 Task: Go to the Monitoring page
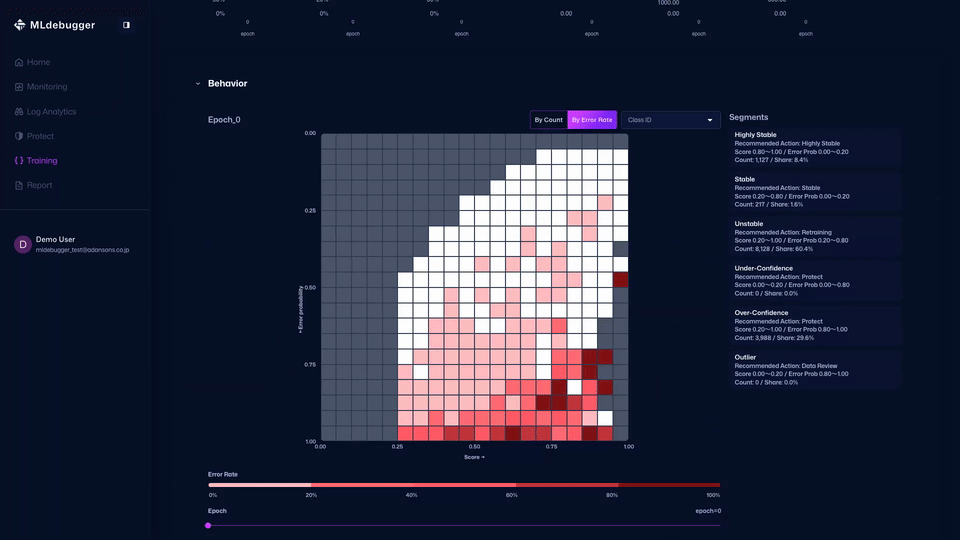pos(47,87)
